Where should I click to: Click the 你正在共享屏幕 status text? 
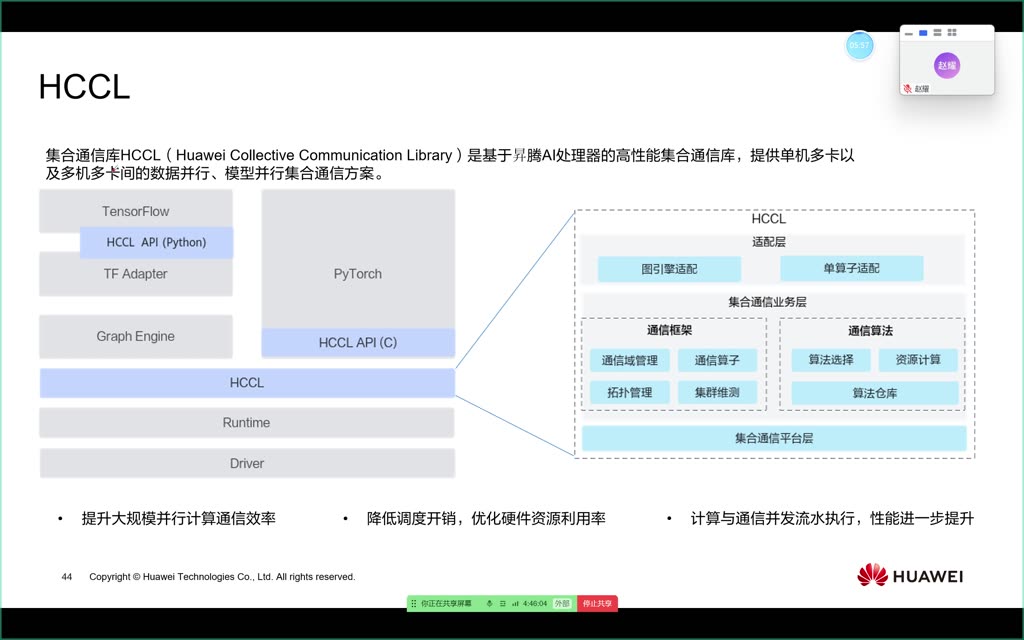pos(445,603)
